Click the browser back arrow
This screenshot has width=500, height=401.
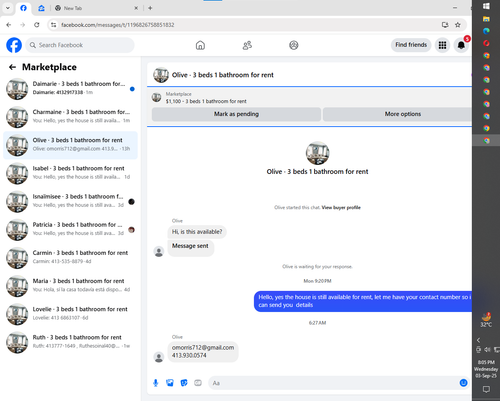[x=9, y=25]
